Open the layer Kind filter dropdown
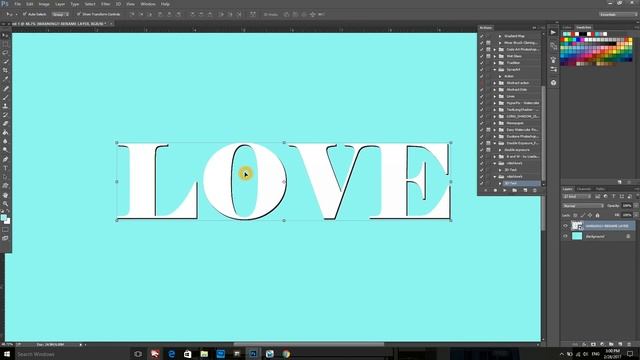 click(x=577, y=197)
